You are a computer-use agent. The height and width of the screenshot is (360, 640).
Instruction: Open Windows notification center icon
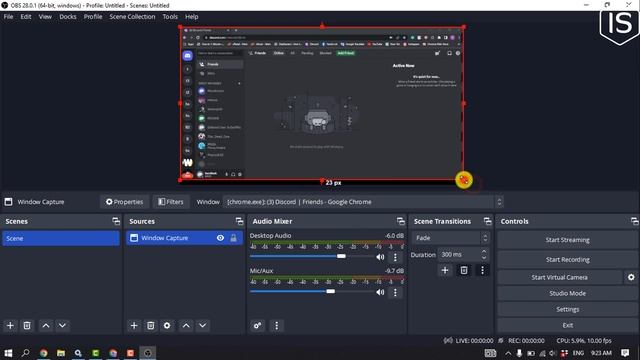(625, 353)
